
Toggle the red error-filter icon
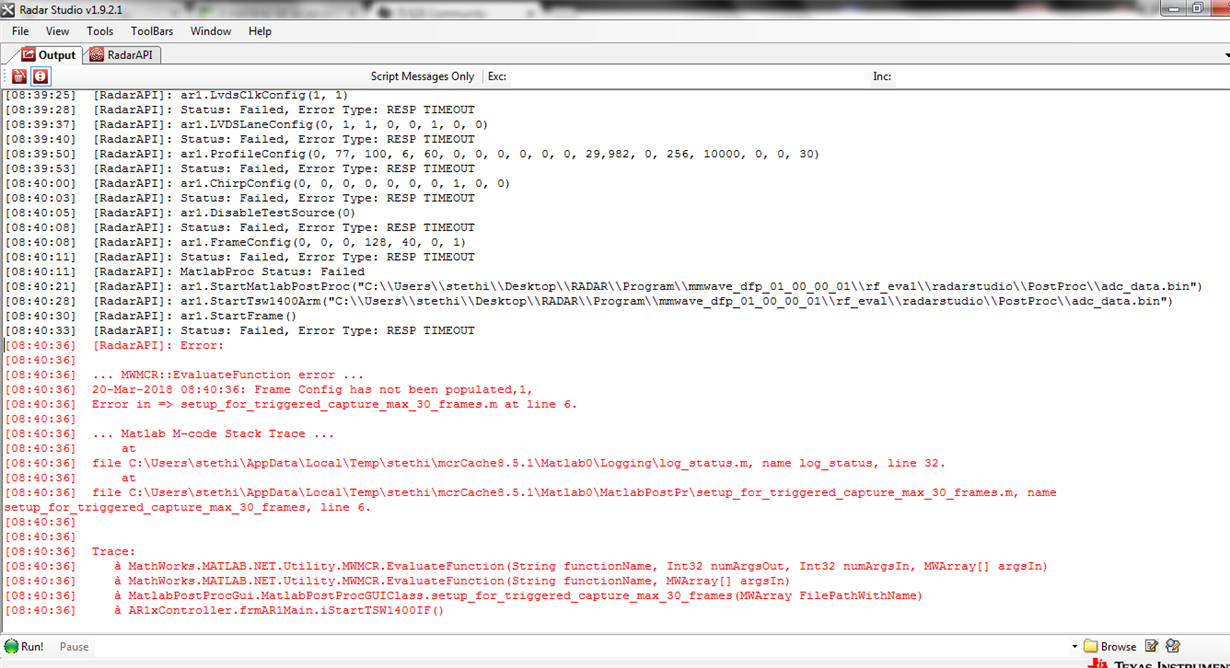(x=40, y=76)
